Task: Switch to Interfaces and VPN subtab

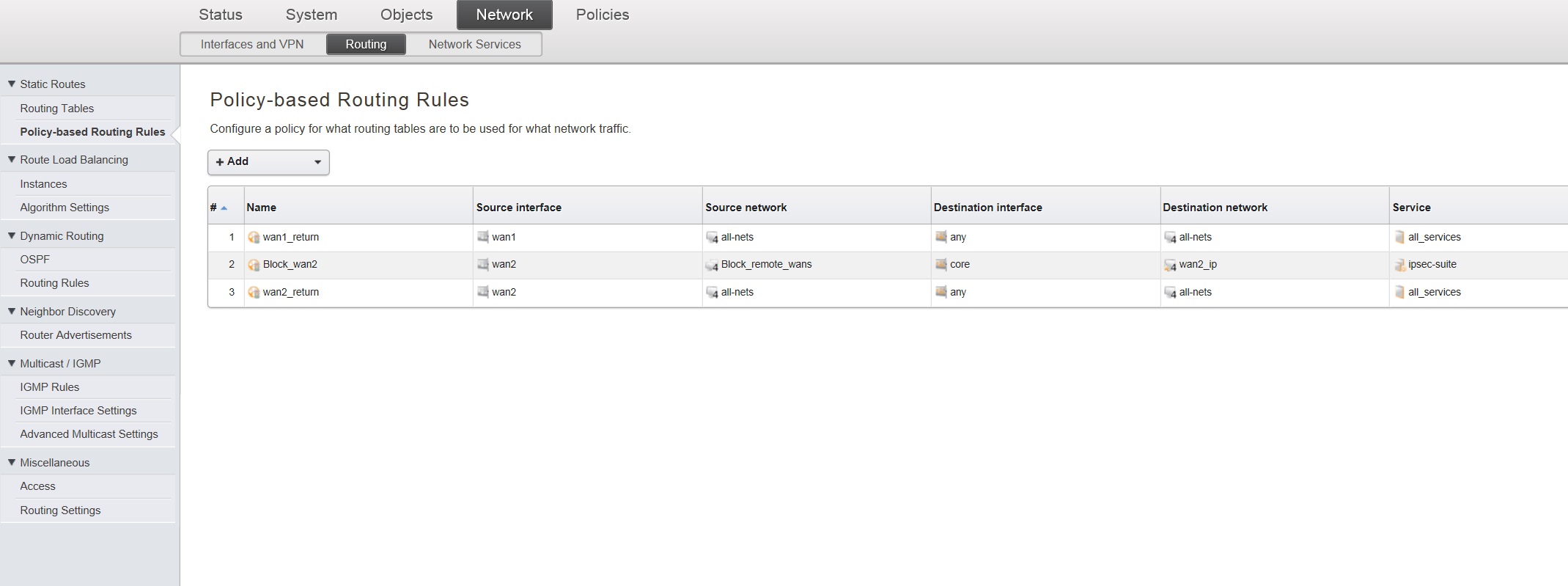Action: coord(252,44)
